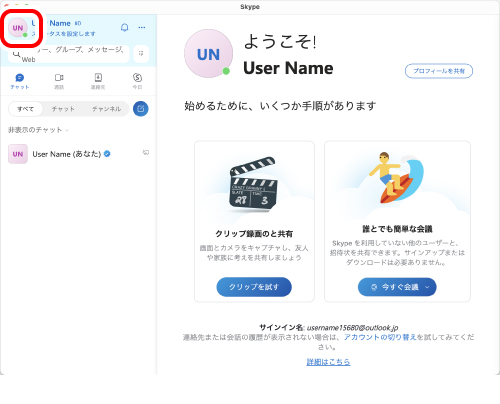The height and width of the screenshot is (404, 500).
Task: Click the sign-in email username15680@outlook.jp
Action: point(352,327)
